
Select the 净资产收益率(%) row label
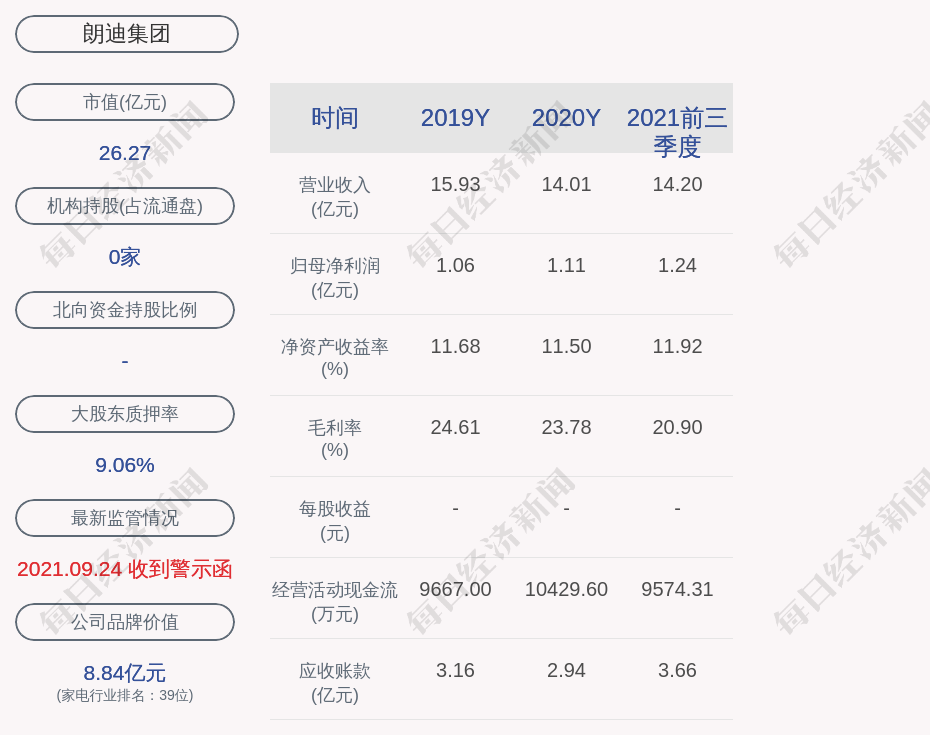pyautogui.click(x=335, y=358)
